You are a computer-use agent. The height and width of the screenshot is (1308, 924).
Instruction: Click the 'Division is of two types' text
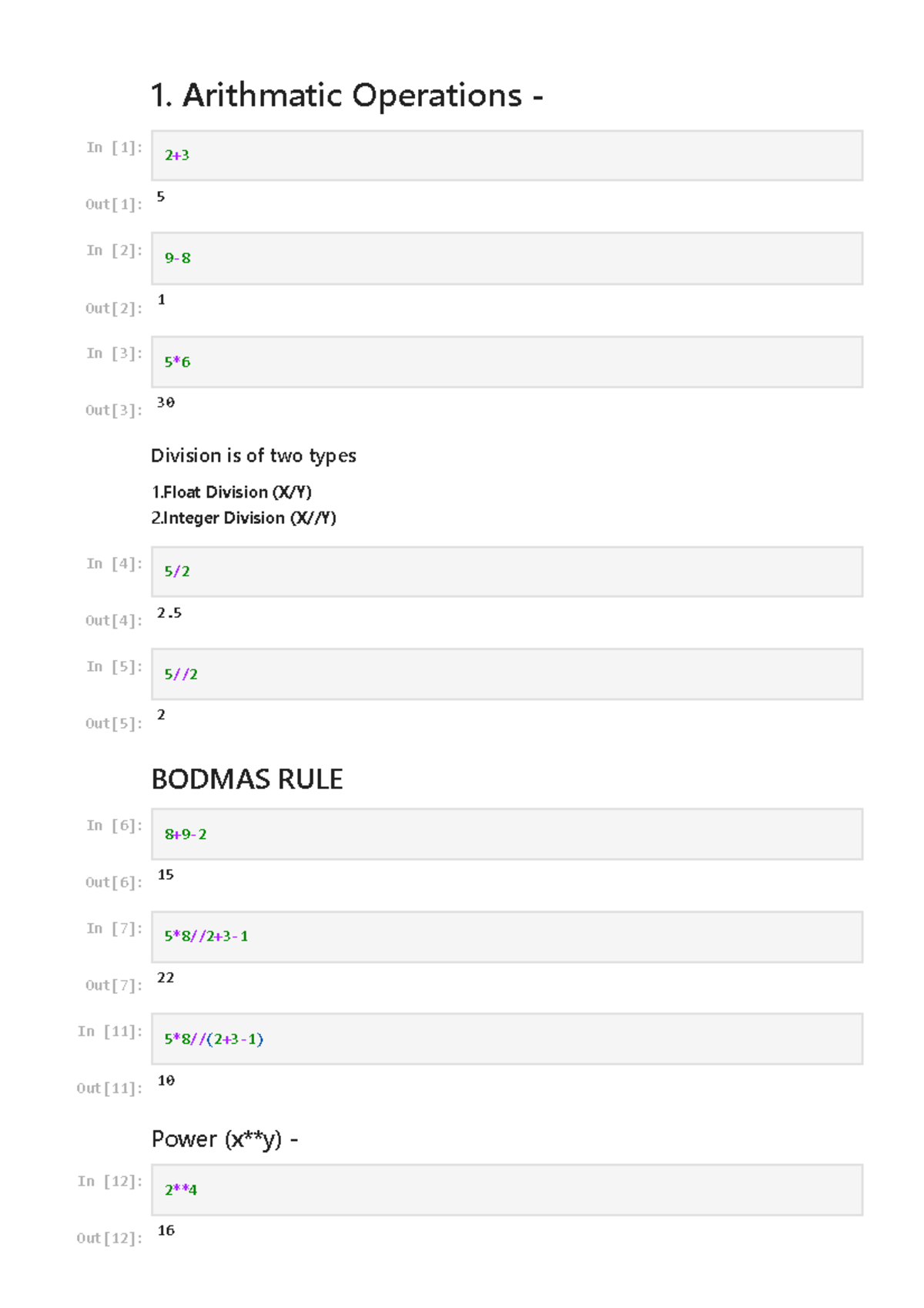pyautogui.click(x=253, y=456)
